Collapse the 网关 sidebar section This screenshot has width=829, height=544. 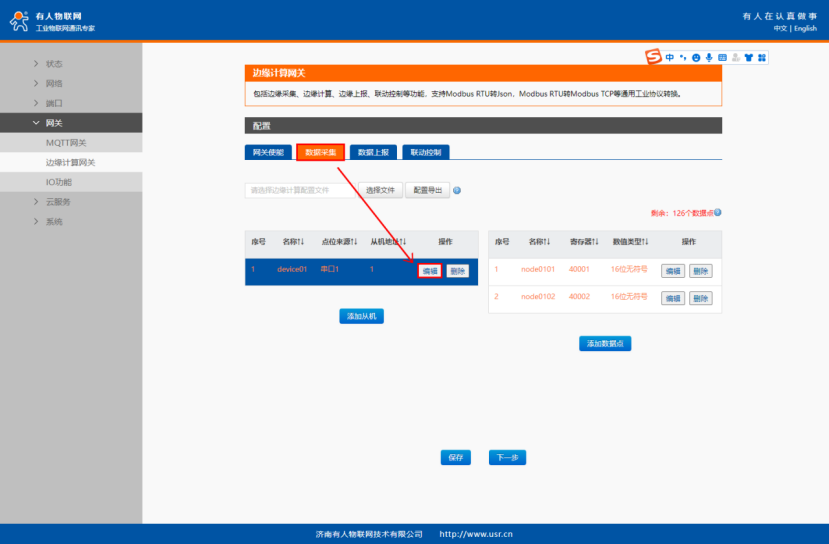coord(54,123)
